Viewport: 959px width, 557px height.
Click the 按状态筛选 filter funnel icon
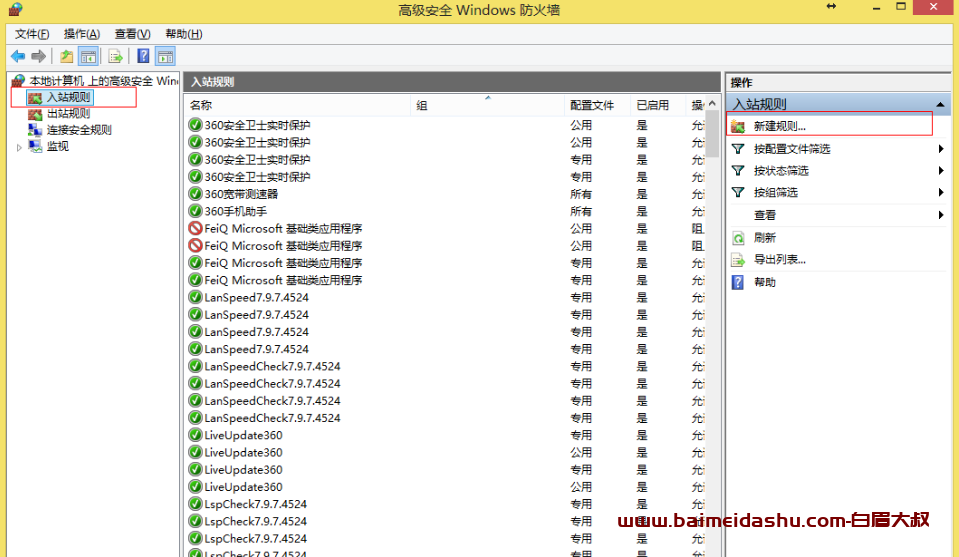coord(739,170)
